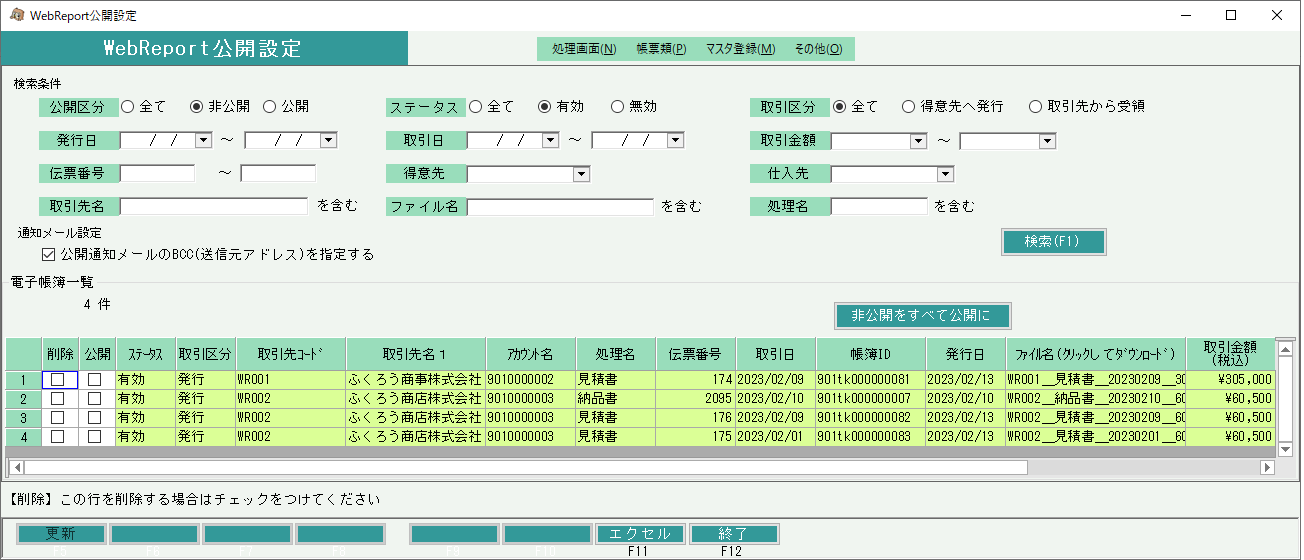The height and width of the screenshot is (560, 1304).
Task: Open the 処理画面(N) menu
Action: pyautogui.click(x=584, y=49)
